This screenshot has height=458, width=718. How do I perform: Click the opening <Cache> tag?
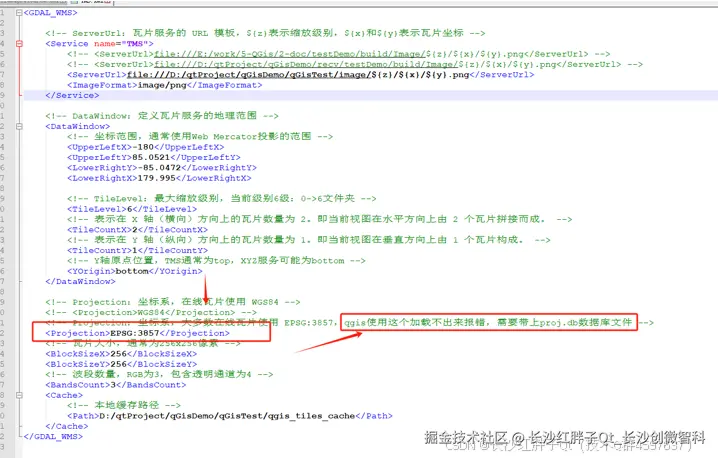pos(64,395)
